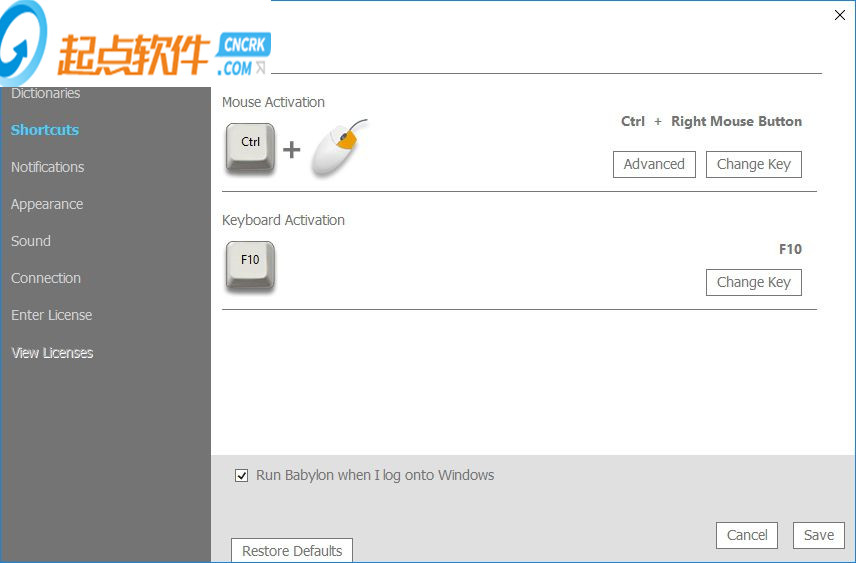This screenshot has width=856, height=563.
Task: Close the settings window
Action: 840,15
